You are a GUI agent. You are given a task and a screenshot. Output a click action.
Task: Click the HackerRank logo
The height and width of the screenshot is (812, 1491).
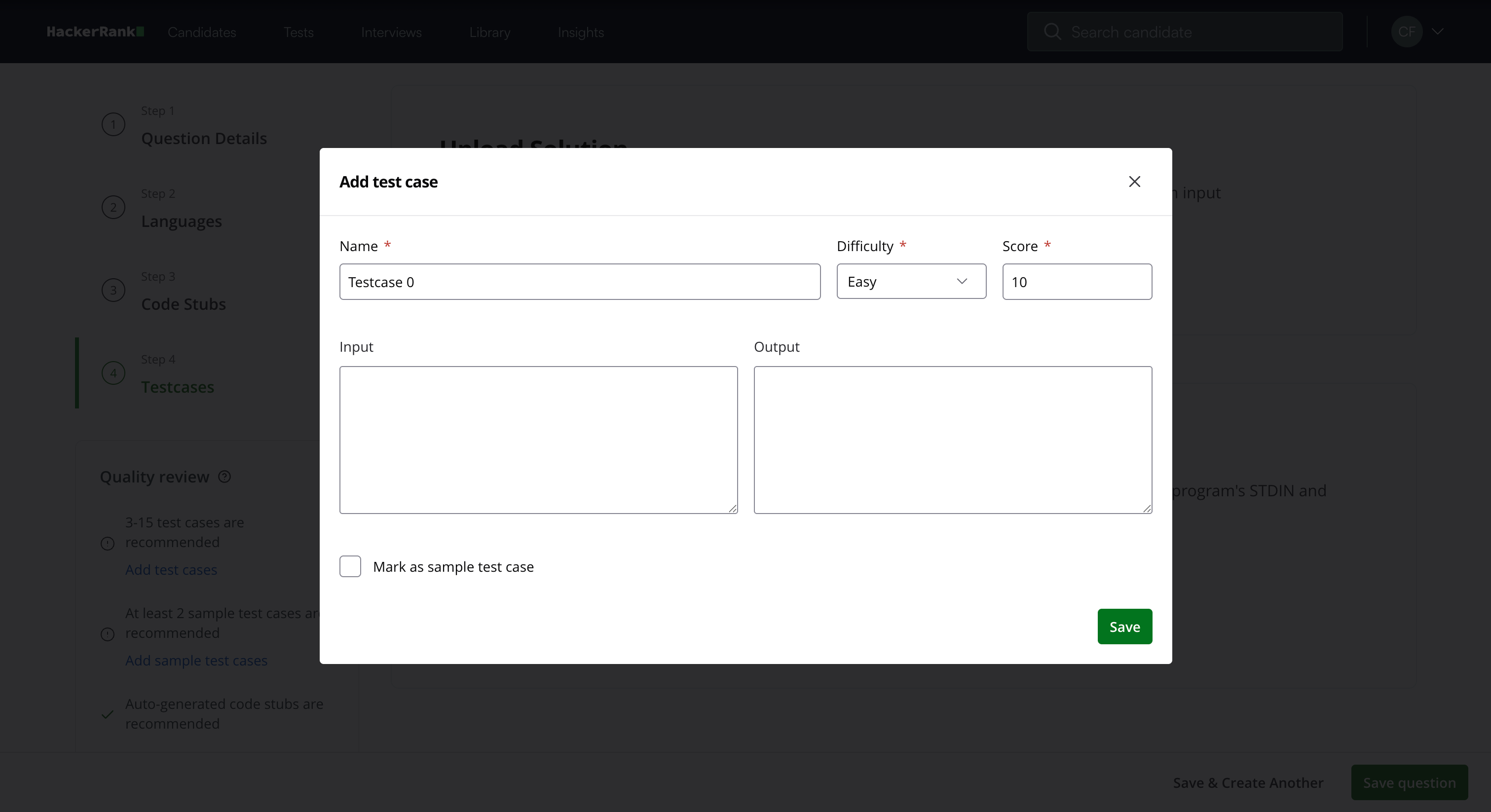(x=95, y=32)
